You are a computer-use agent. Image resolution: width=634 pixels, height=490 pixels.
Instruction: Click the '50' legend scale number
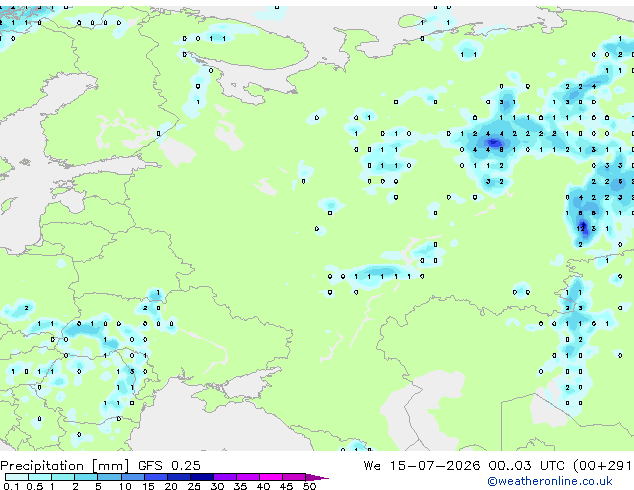pyautogui.click(x=309, y=486)
